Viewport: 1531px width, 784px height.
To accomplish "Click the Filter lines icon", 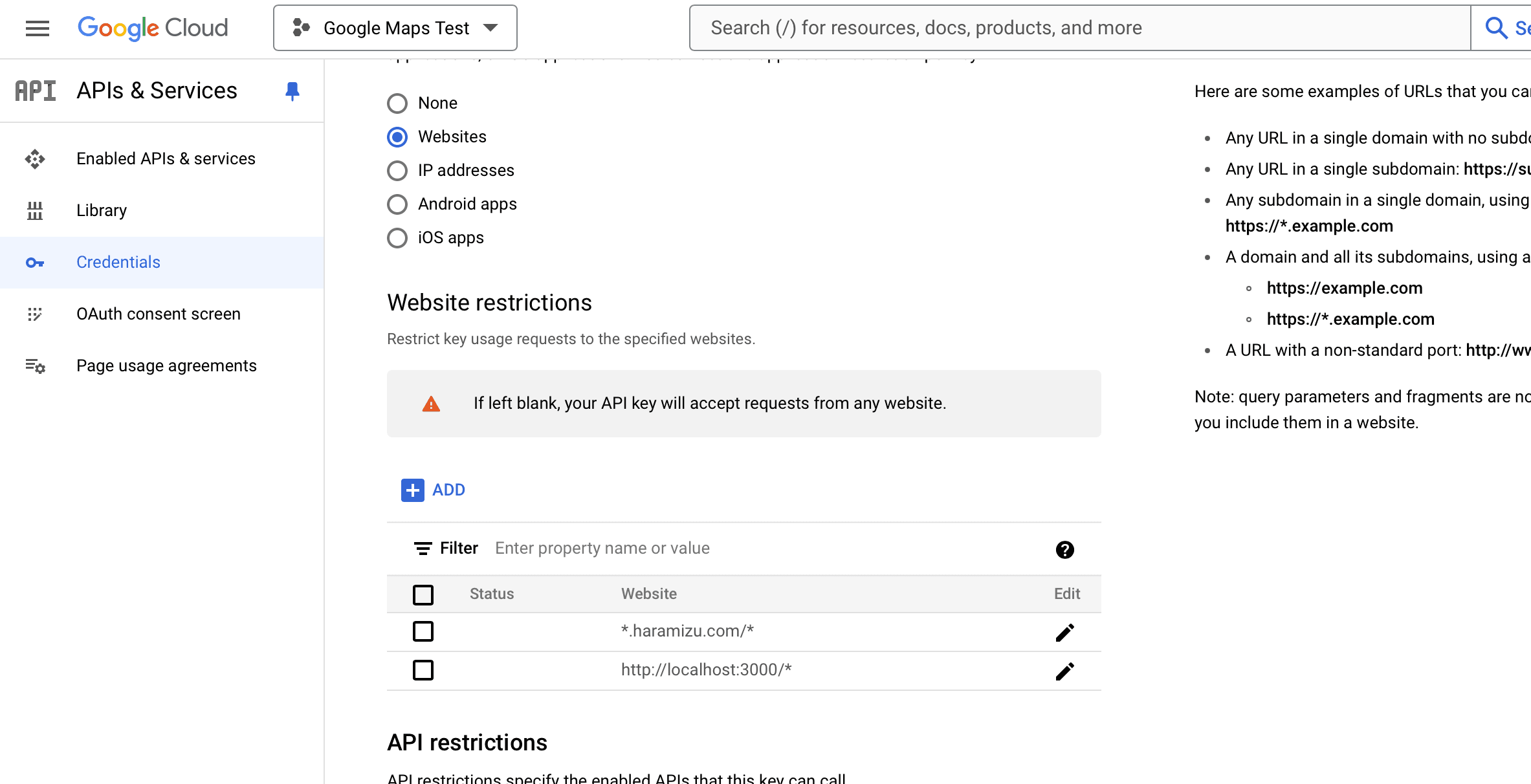I will [x=423, y=549].
